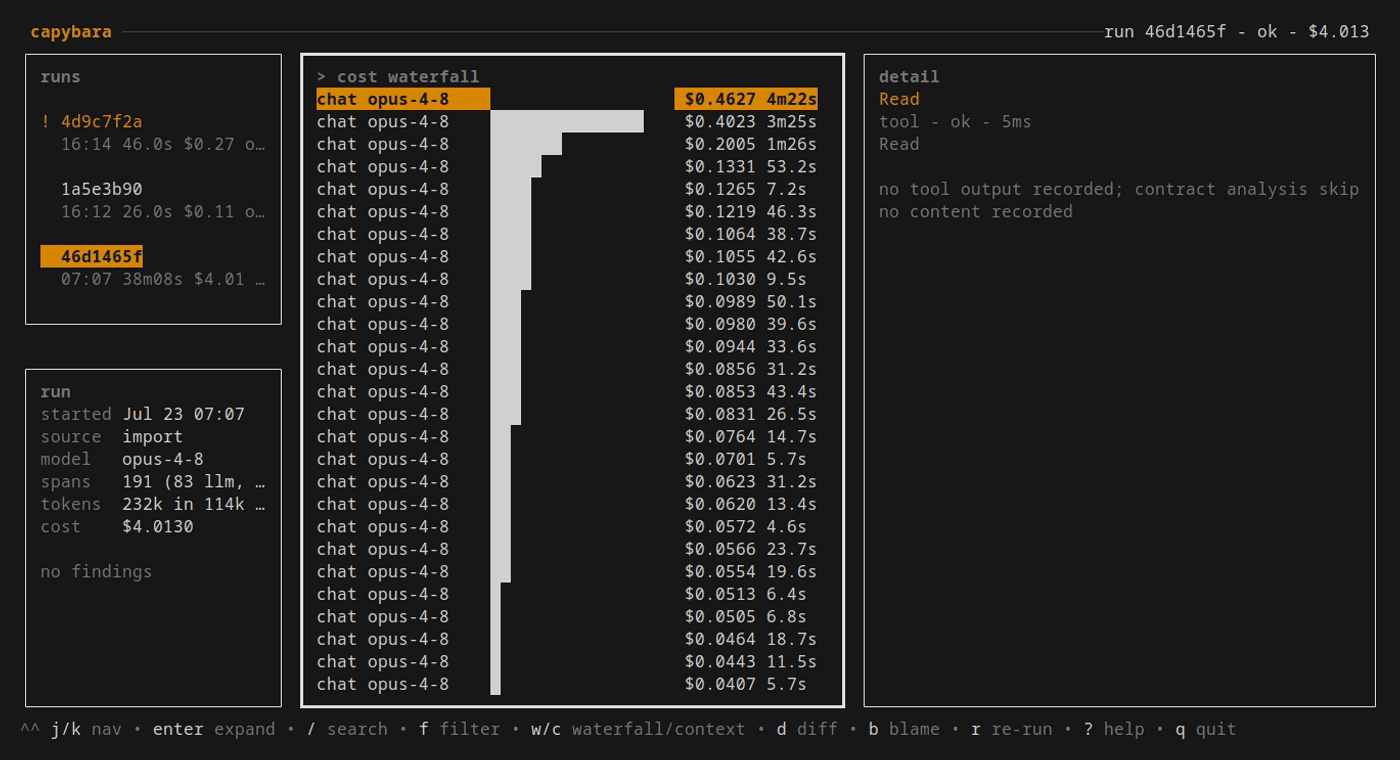
Task: Select the chat span costing $0.1331
Action: 567,167
